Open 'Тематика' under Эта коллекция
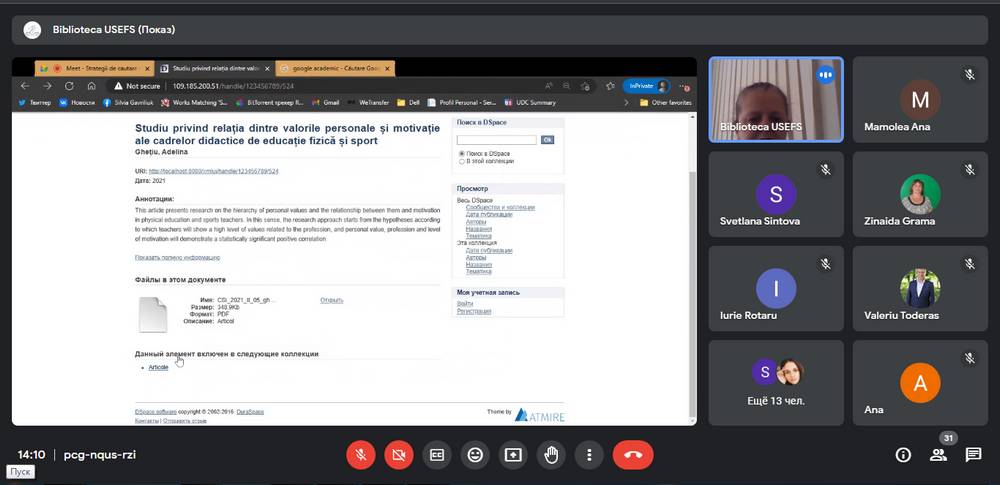The height and width of the screenshot is (485, 1000). pos(478,271)
